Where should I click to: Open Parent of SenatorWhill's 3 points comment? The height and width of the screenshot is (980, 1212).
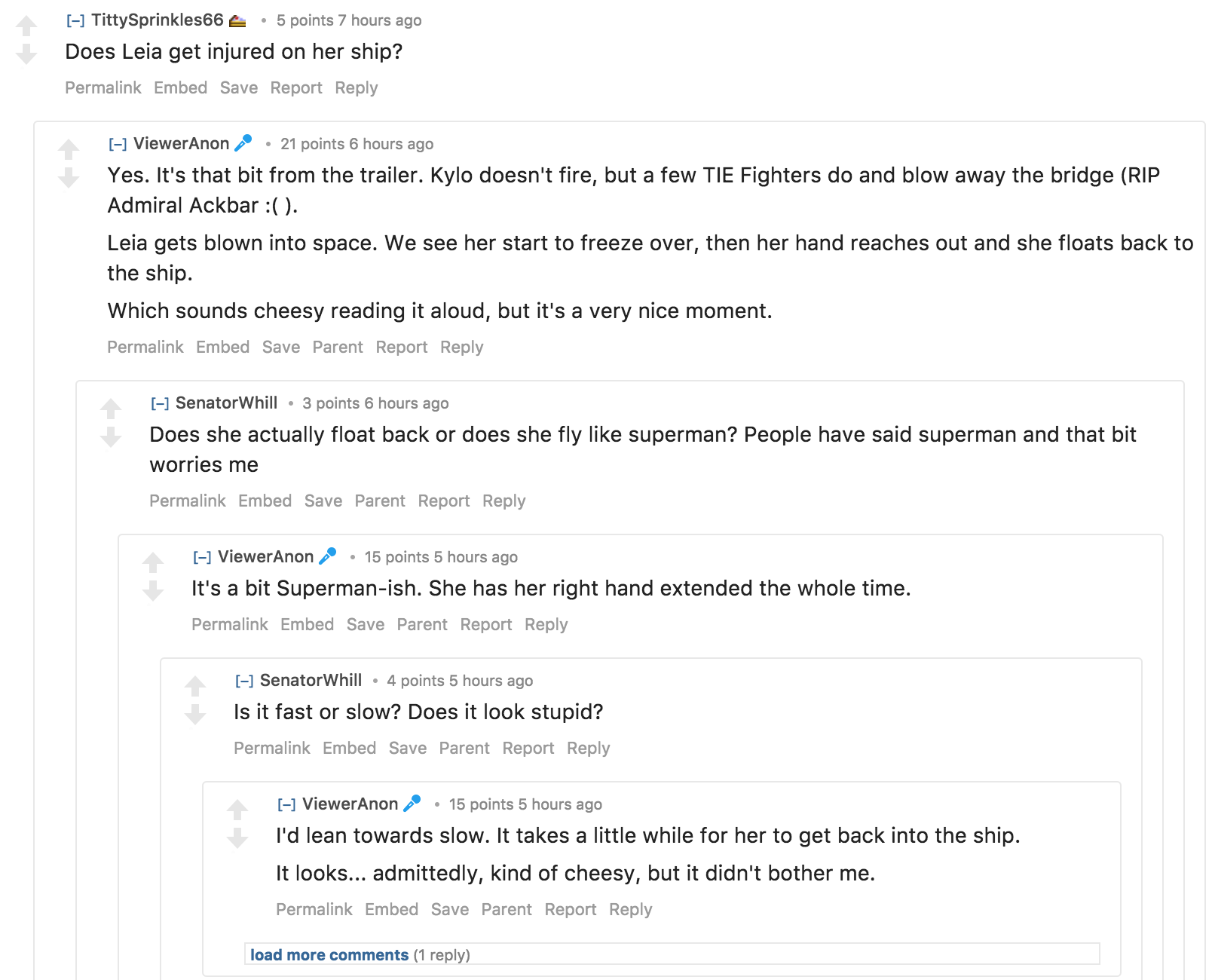pyautogui.click(x=380, y=501)
